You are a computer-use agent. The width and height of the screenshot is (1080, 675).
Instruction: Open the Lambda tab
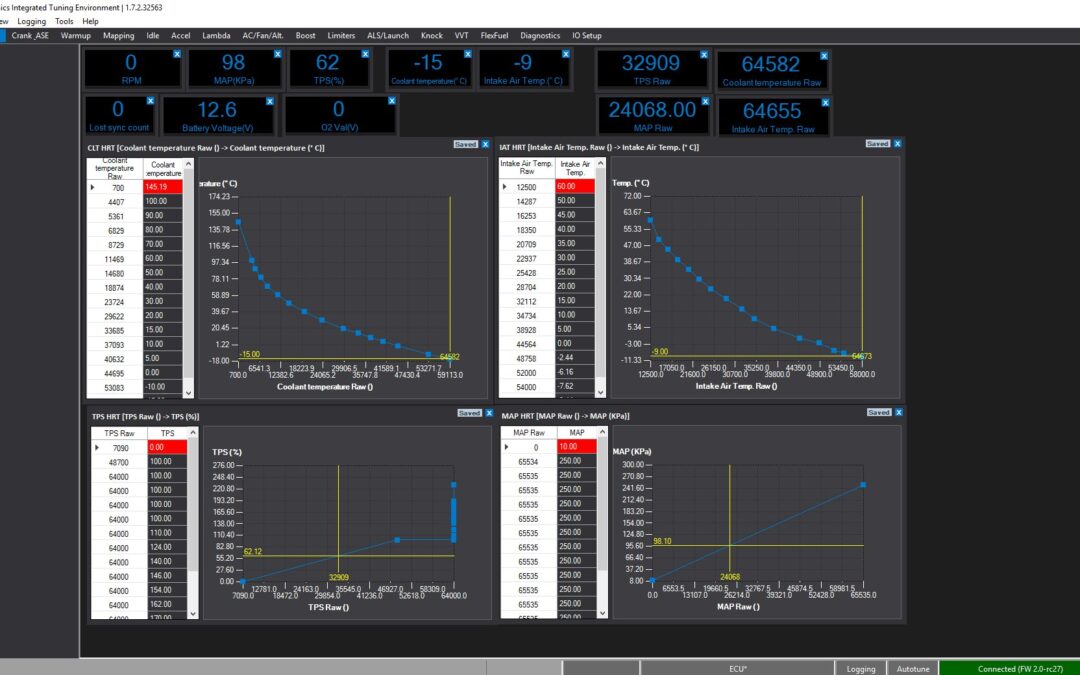pyautogui.click(x=216, y=36)
